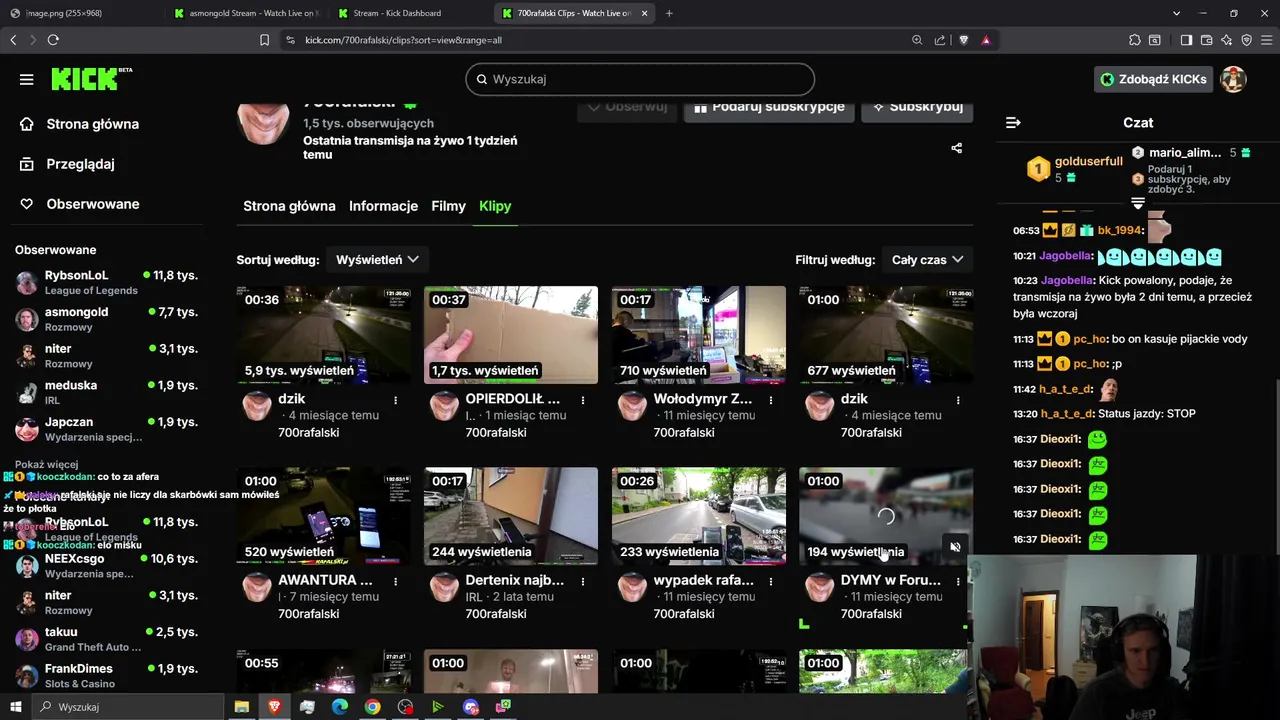Screen dimensions: 1280x720
Task: Open Google Chrome from taskbar
Action: pyautogui.click(x=372, y=707)
